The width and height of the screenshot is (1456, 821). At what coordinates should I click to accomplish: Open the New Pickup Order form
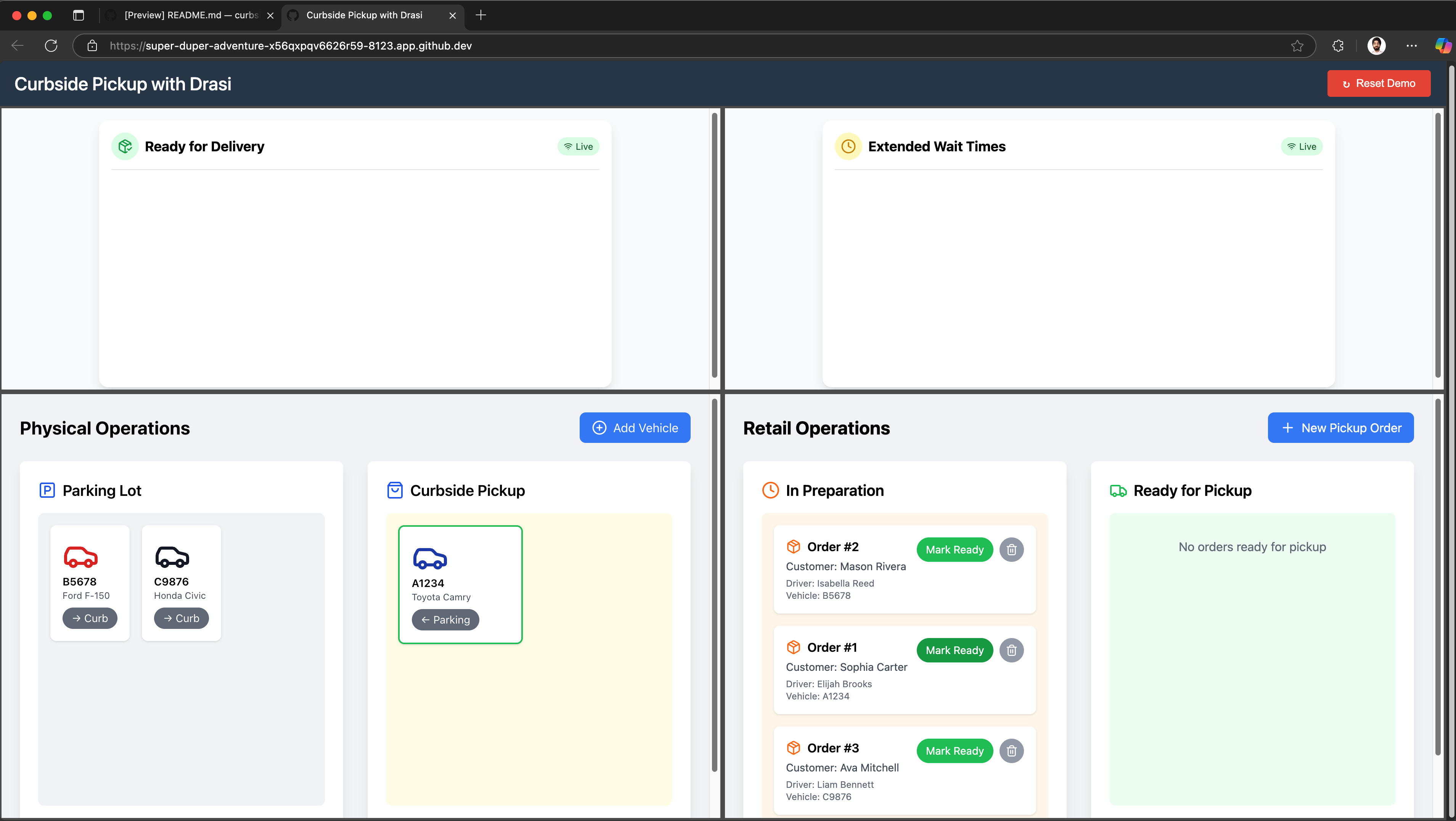(1340, 428)
